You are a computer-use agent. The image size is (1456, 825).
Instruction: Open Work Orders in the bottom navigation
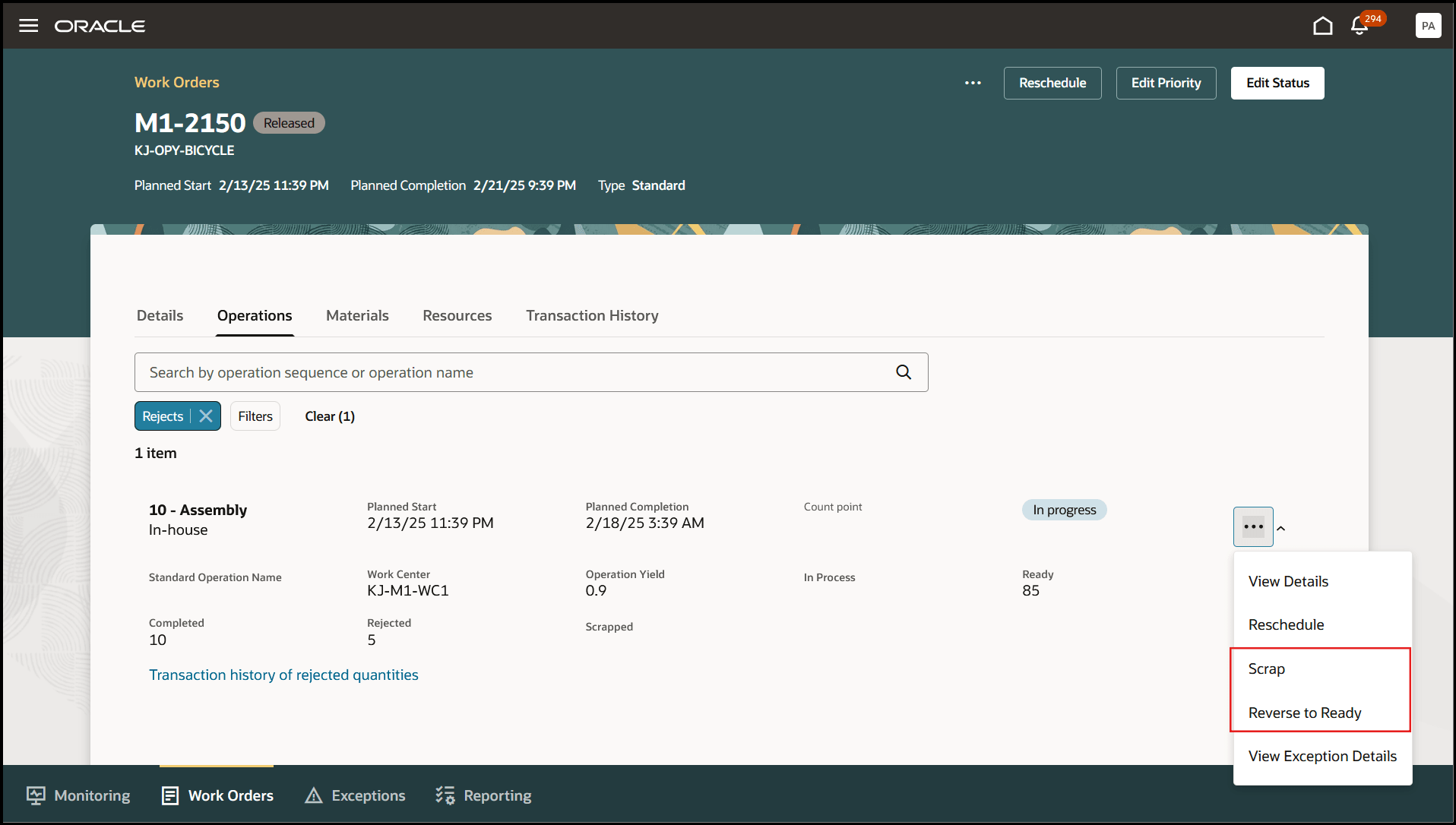click(x=217, y=795)
